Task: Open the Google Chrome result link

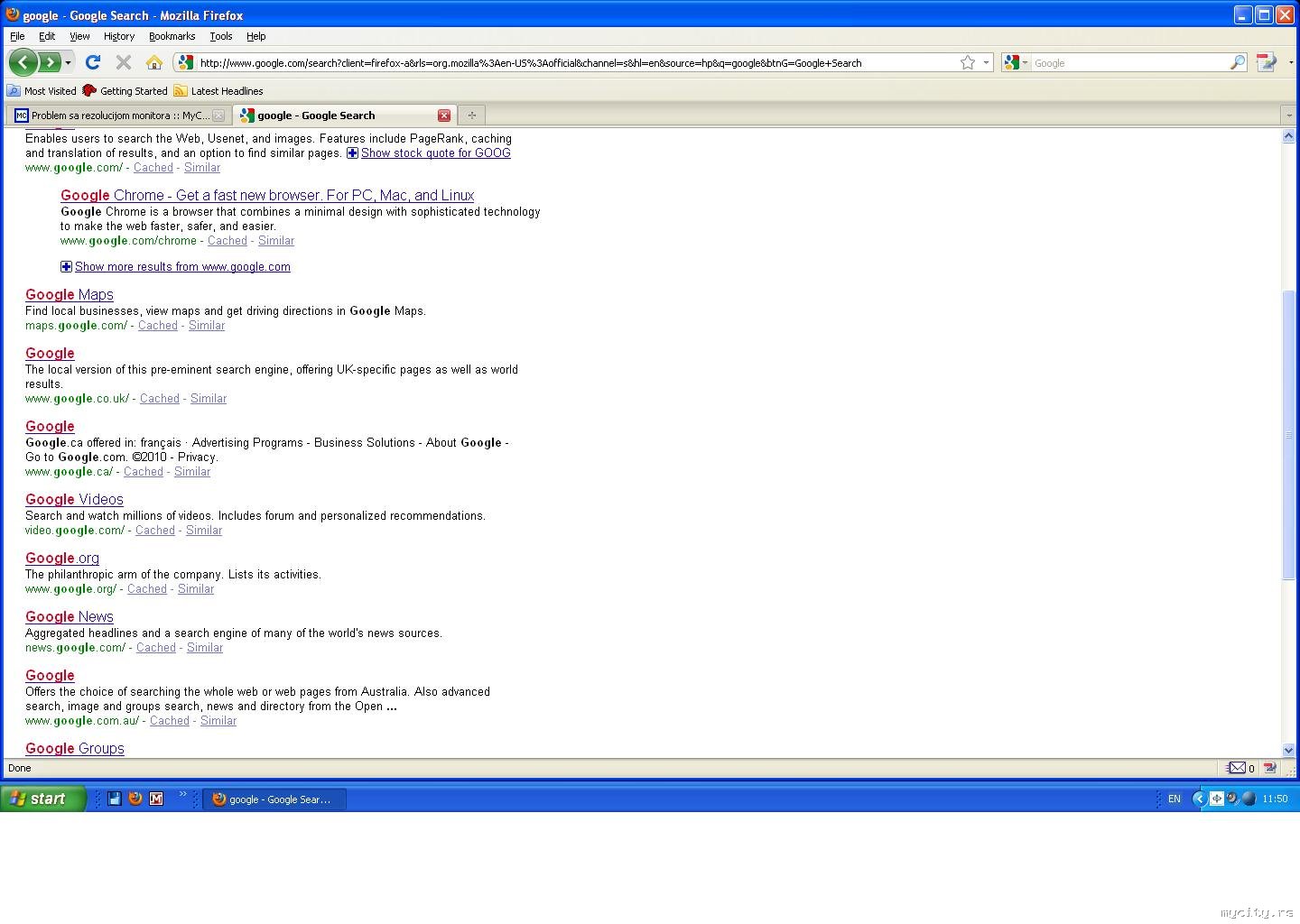Action: click(267, 195)
